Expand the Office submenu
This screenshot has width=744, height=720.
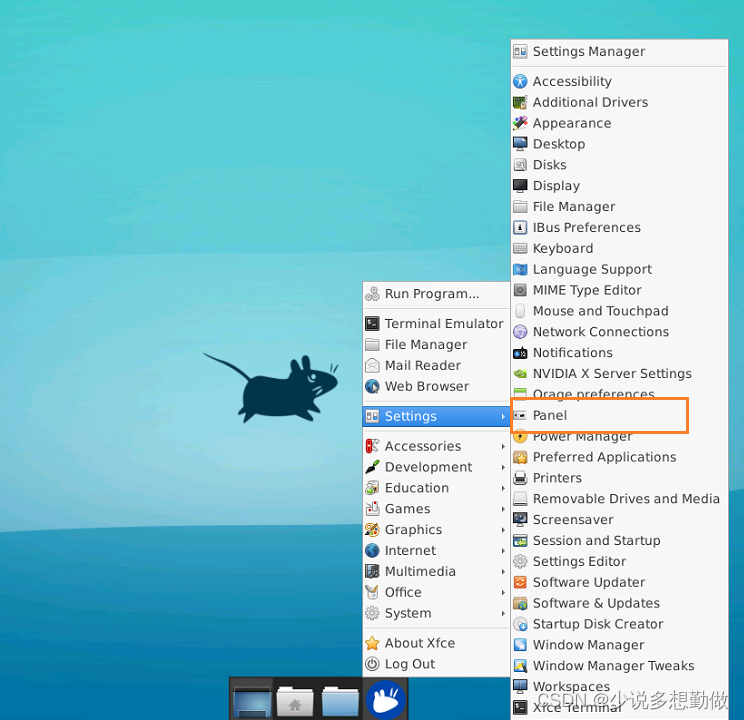(x=436, y=592)
